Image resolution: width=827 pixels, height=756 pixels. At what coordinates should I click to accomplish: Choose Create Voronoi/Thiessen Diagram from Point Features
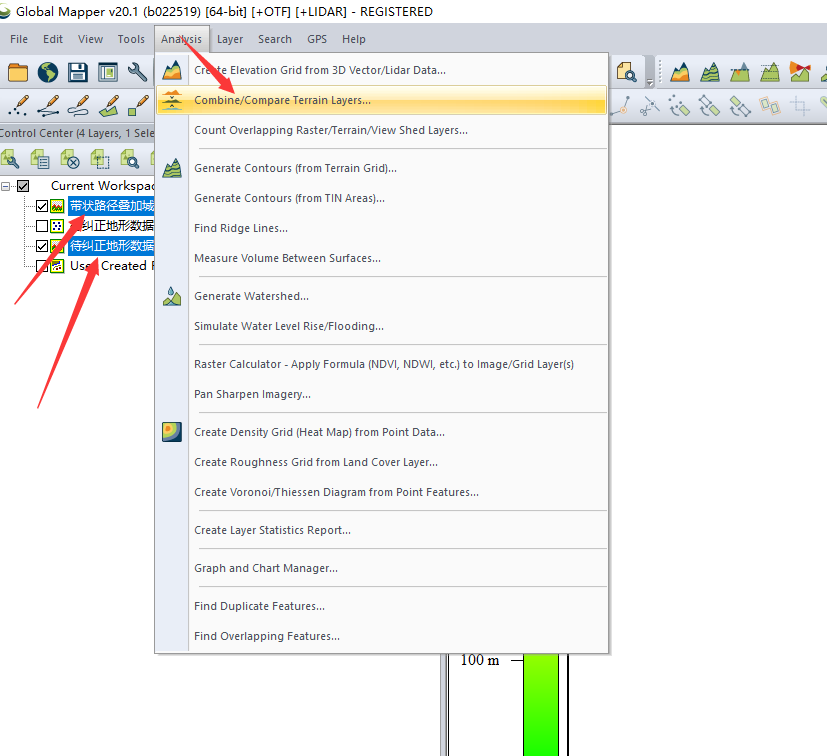coord(381,492)
